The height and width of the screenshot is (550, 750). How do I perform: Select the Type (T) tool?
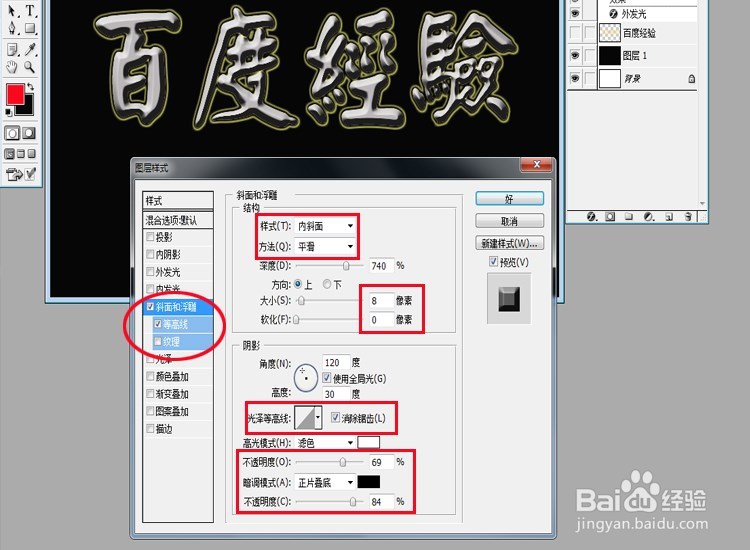click(x=30, y=10)
